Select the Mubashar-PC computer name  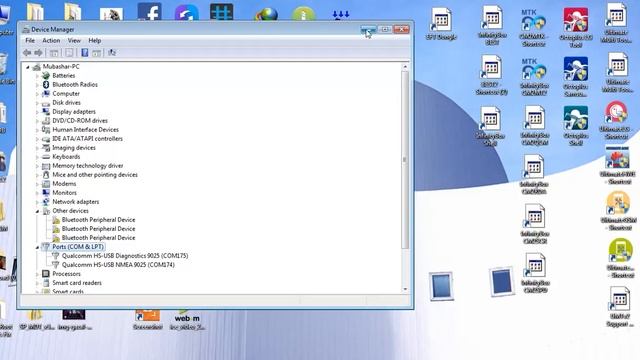(61, 67)
